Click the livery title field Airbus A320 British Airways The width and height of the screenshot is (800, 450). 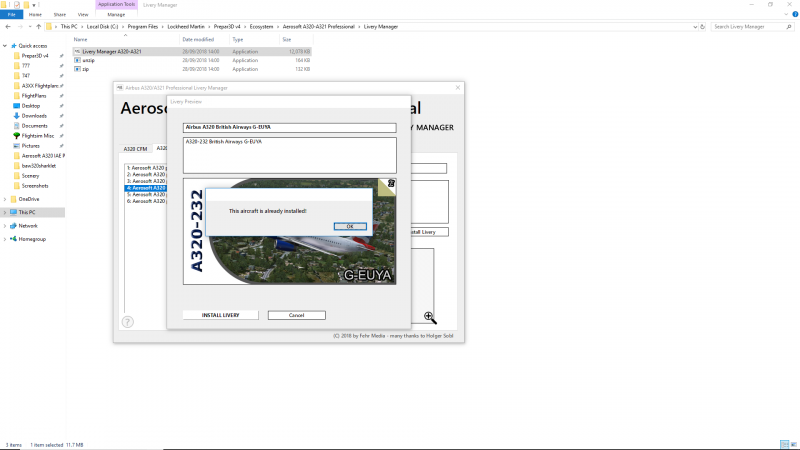click(289, 128)
